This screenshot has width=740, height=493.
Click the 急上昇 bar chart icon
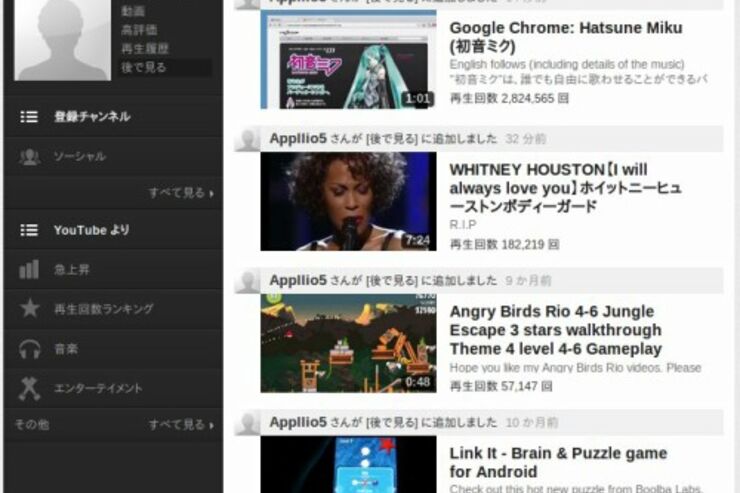[x=29, y=269]
